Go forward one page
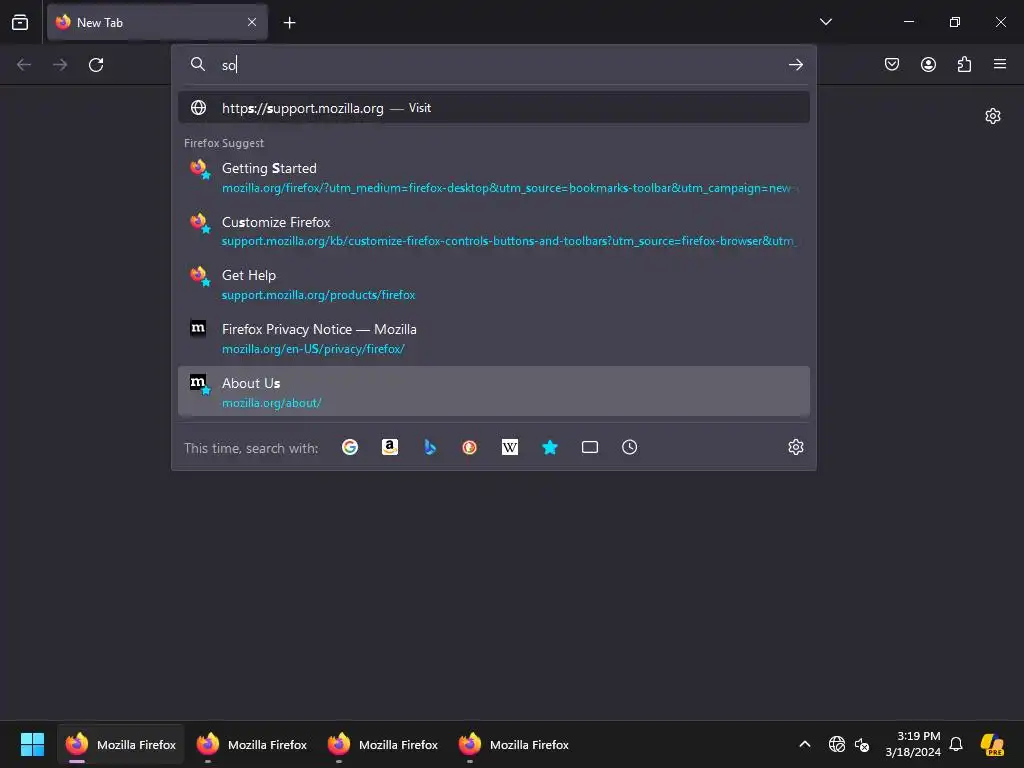This screenshot has width=1024, height=768. tap(60, 65)
